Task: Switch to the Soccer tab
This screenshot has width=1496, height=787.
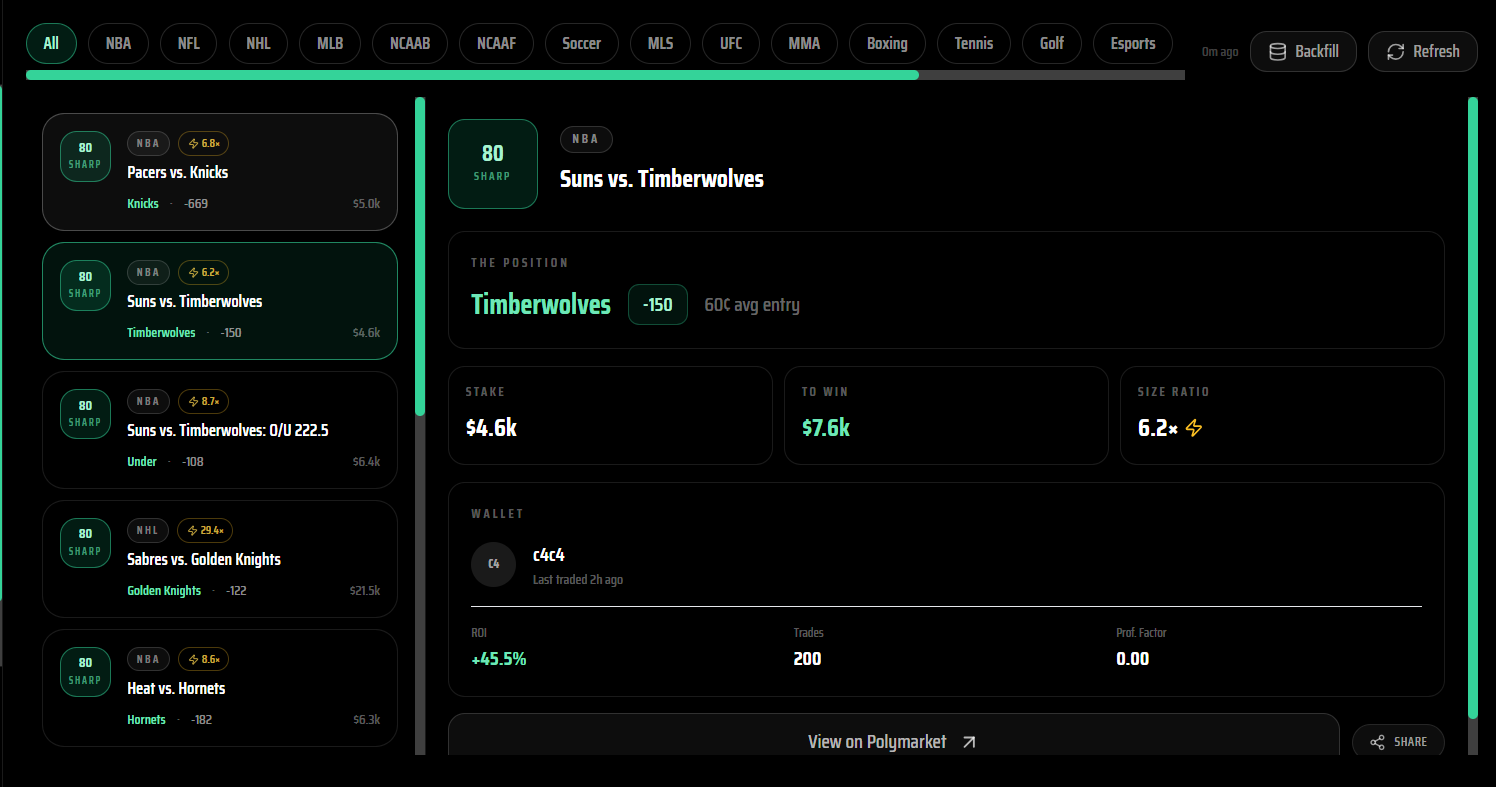Action: pyautogui.click(x=581, y=43)
